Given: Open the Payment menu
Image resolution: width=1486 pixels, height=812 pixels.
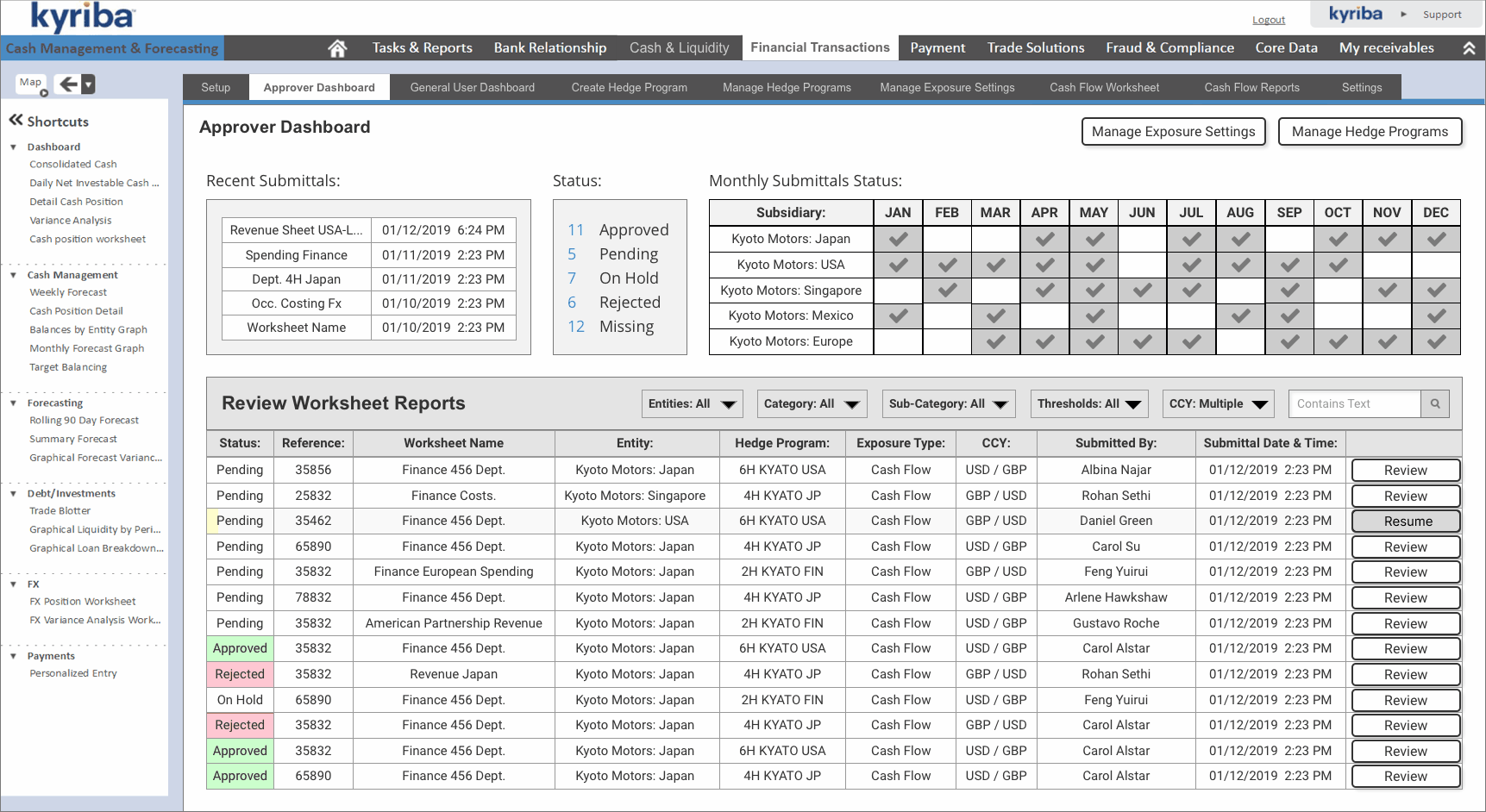Looking at the screenshot, I should pyautogui.click(x=937, y=48).
